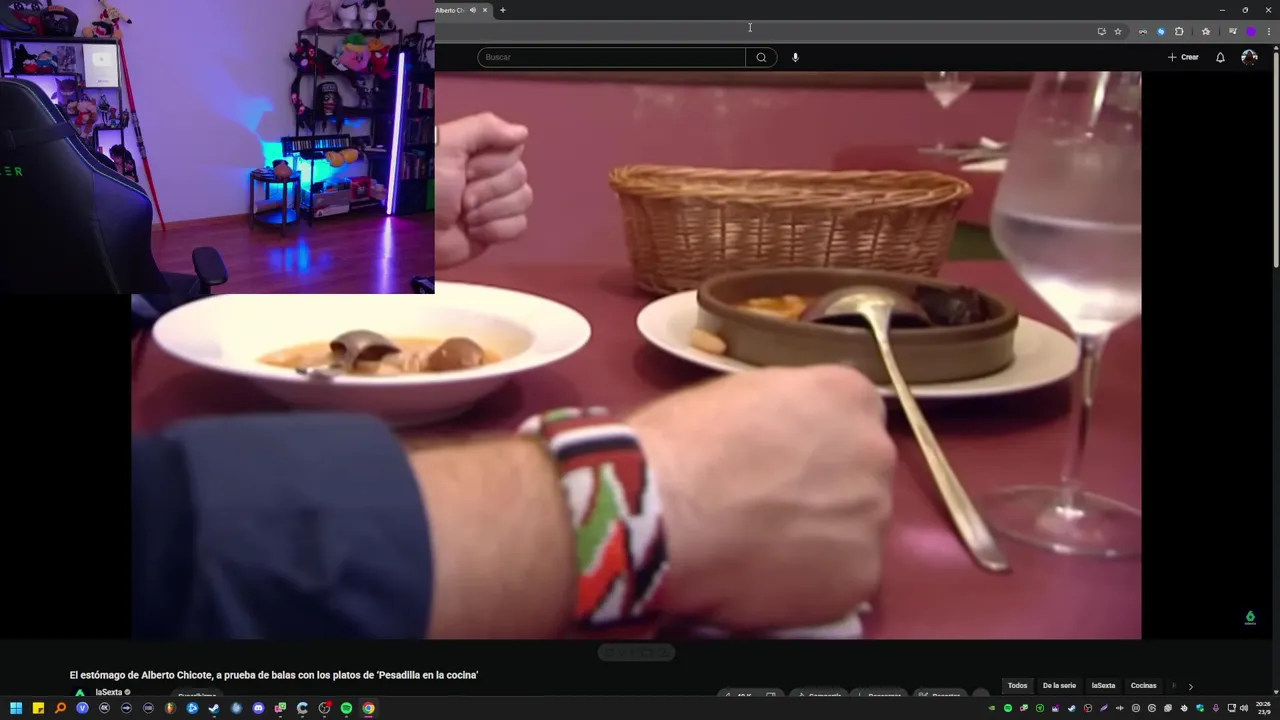Open the glasses extension icon in Chrome toolbar
1280x720 pixels.
coord(1143,31)
